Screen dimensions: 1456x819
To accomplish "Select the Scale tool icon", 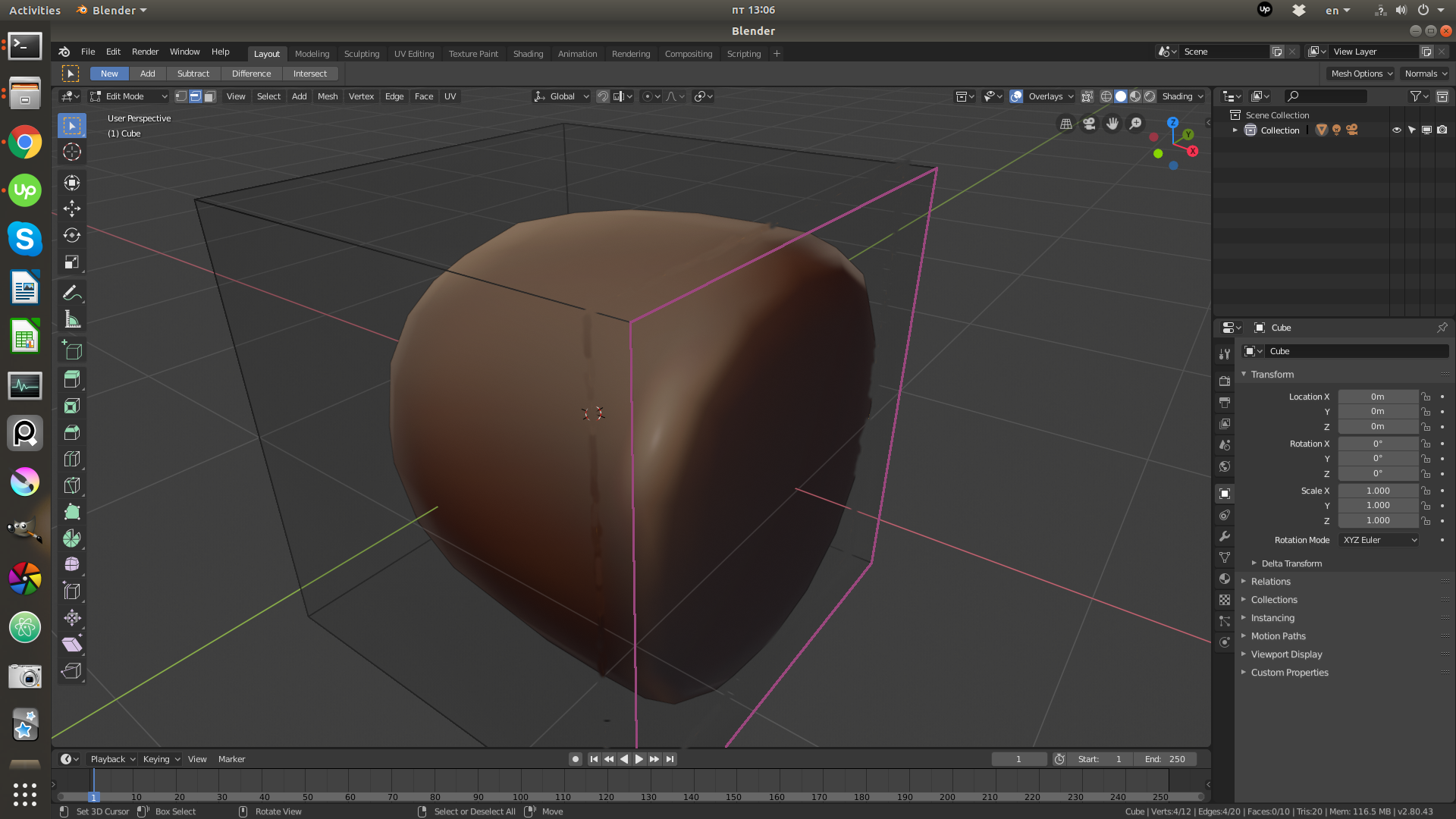I will [x=72, y=262].
